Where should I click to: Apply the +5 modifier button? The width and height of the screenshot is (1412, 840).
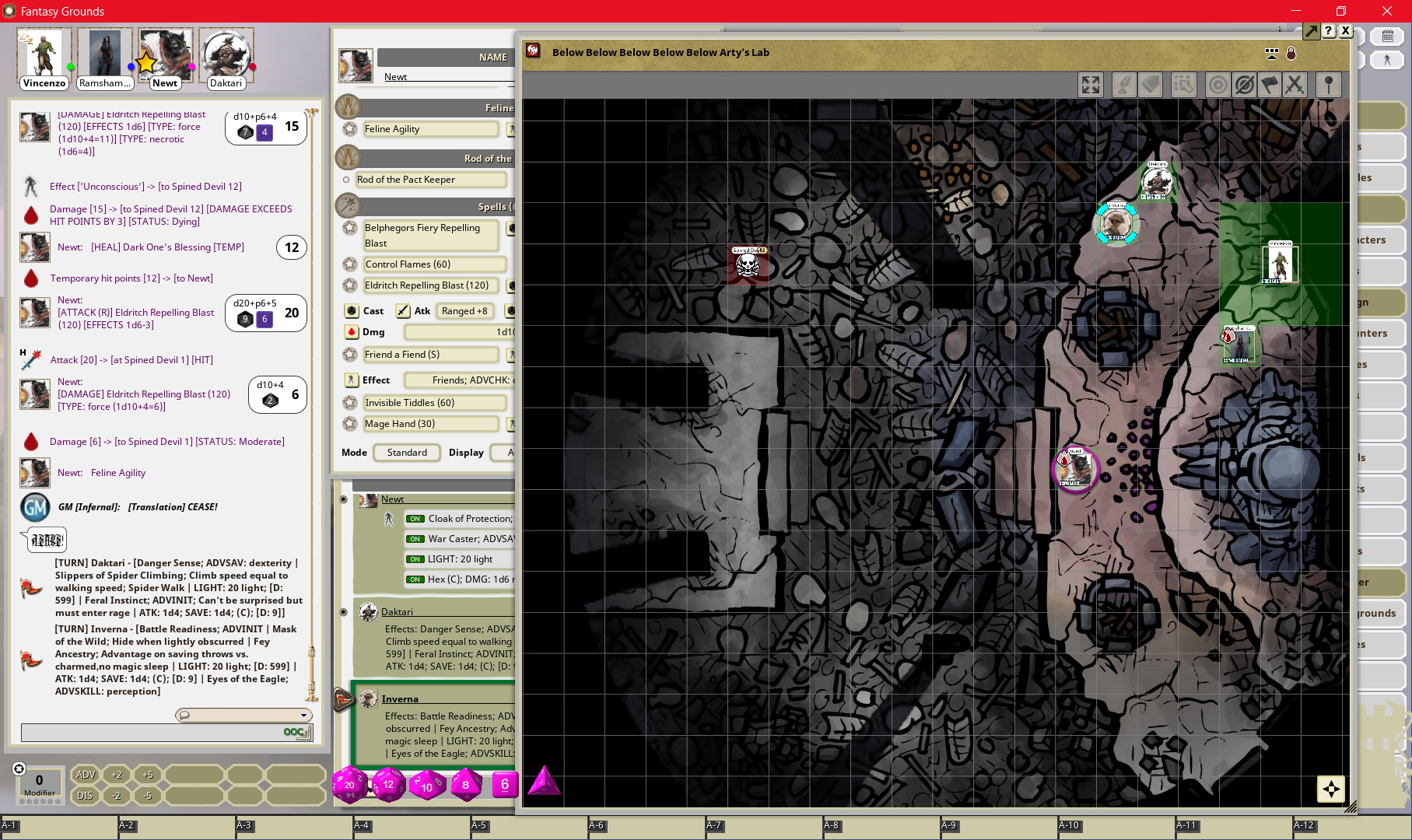[x=148, y=775]
